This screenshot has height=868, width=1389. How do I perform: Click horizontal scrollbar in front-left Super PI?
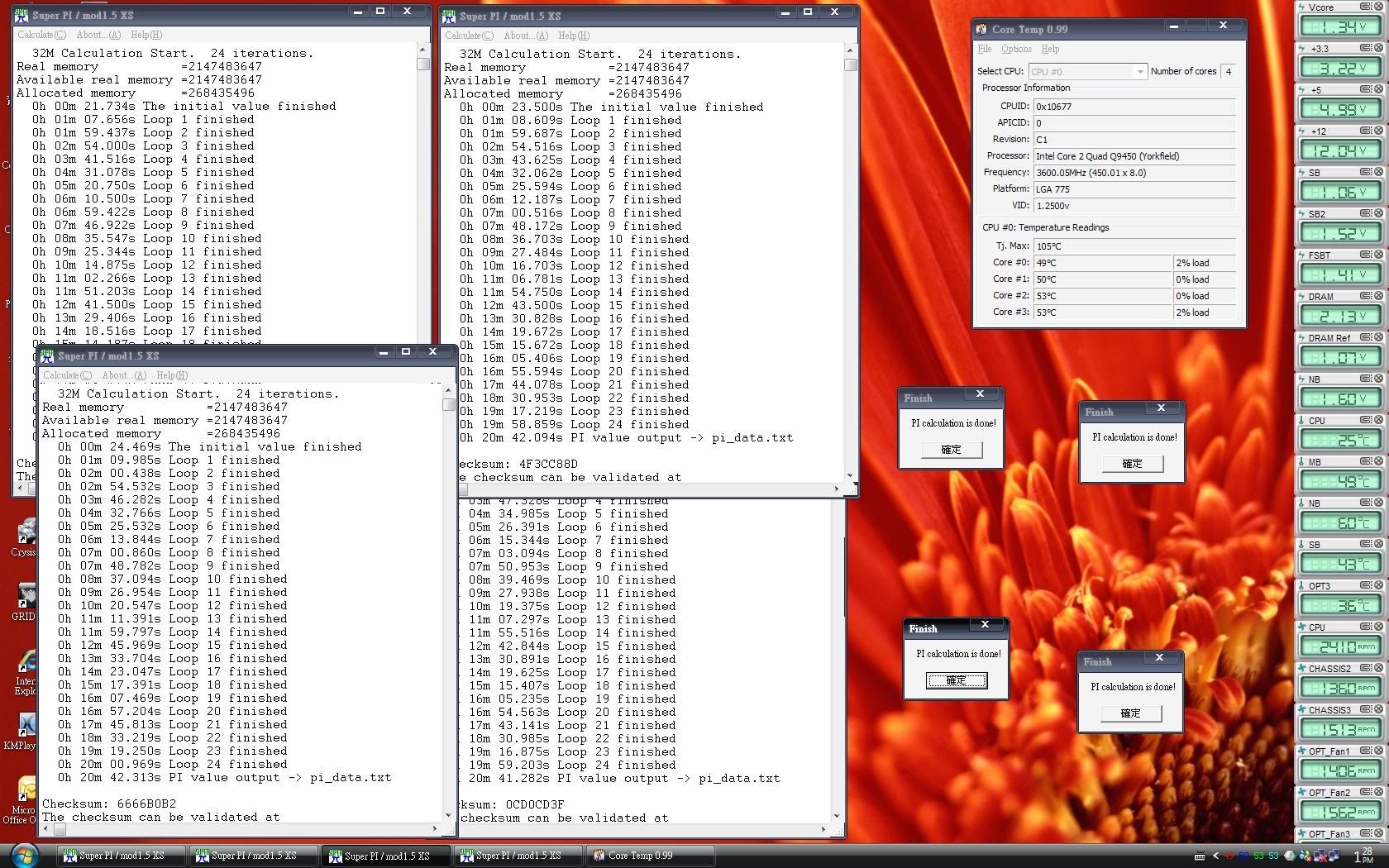[x=240, y=828]
